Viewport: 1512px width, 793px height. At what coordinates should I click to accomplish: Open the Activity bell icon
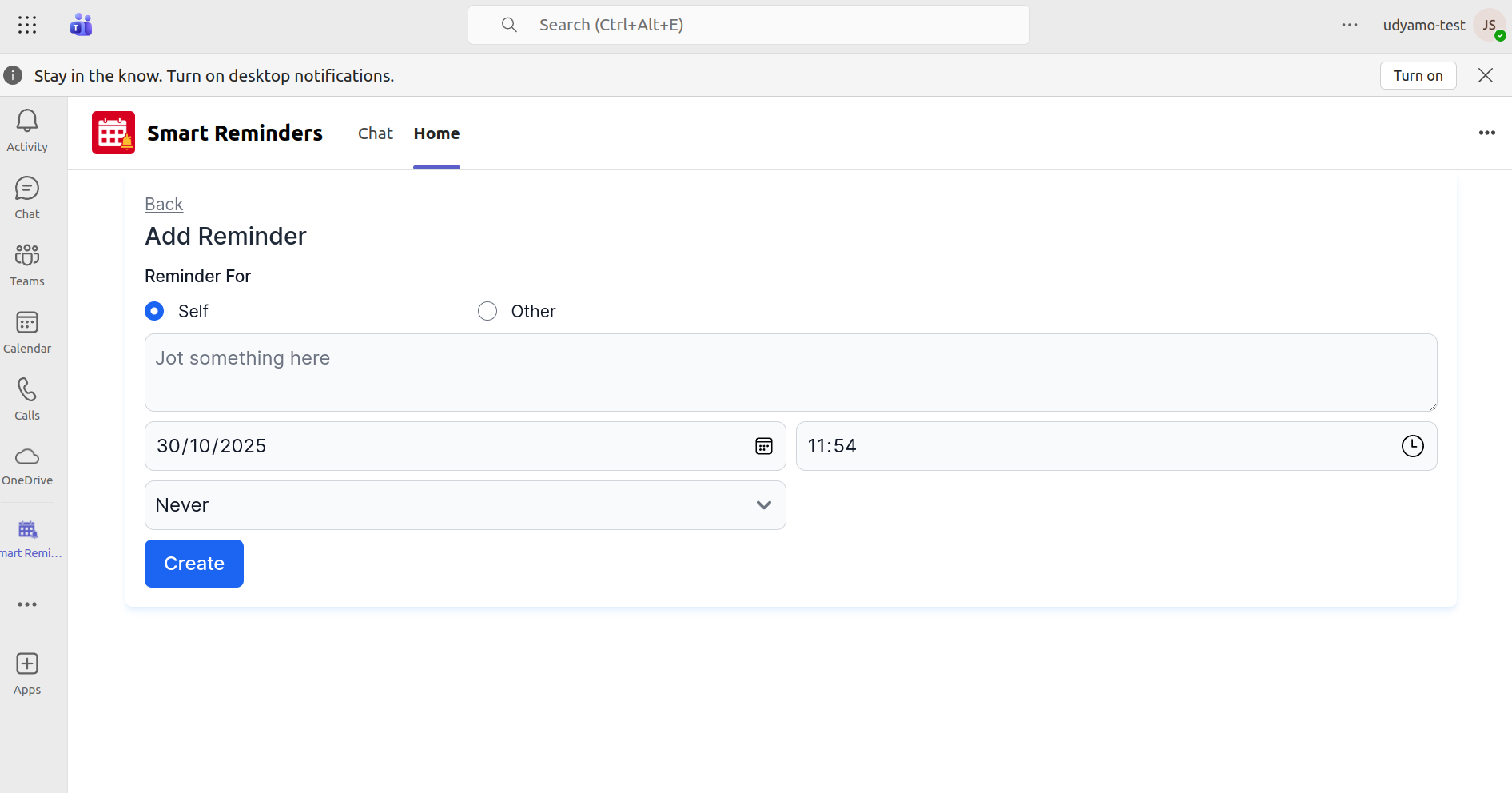(27, 122)
